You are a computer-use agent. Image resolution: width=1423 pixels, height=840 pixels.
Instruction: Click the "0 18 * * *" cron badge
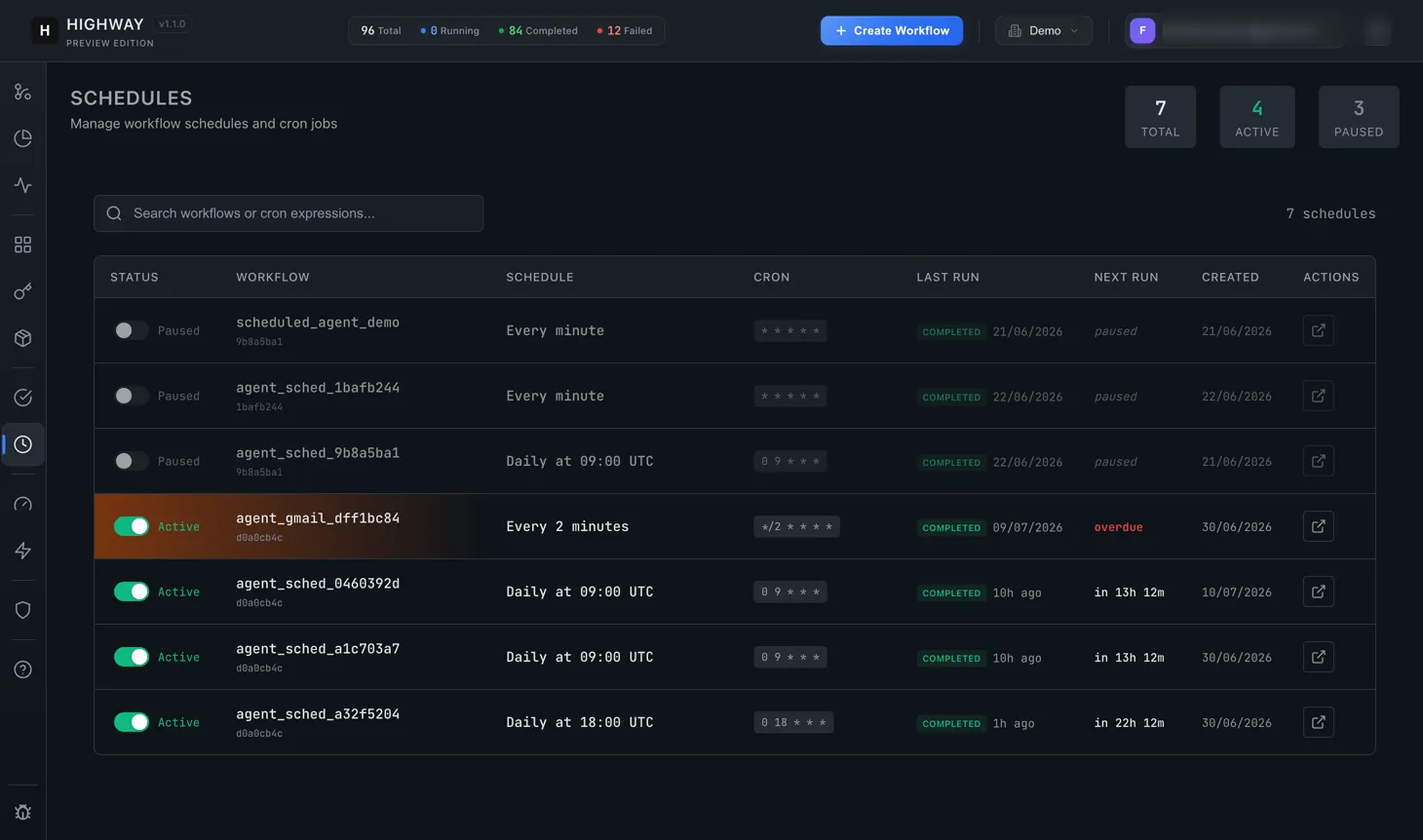(793, 722)
